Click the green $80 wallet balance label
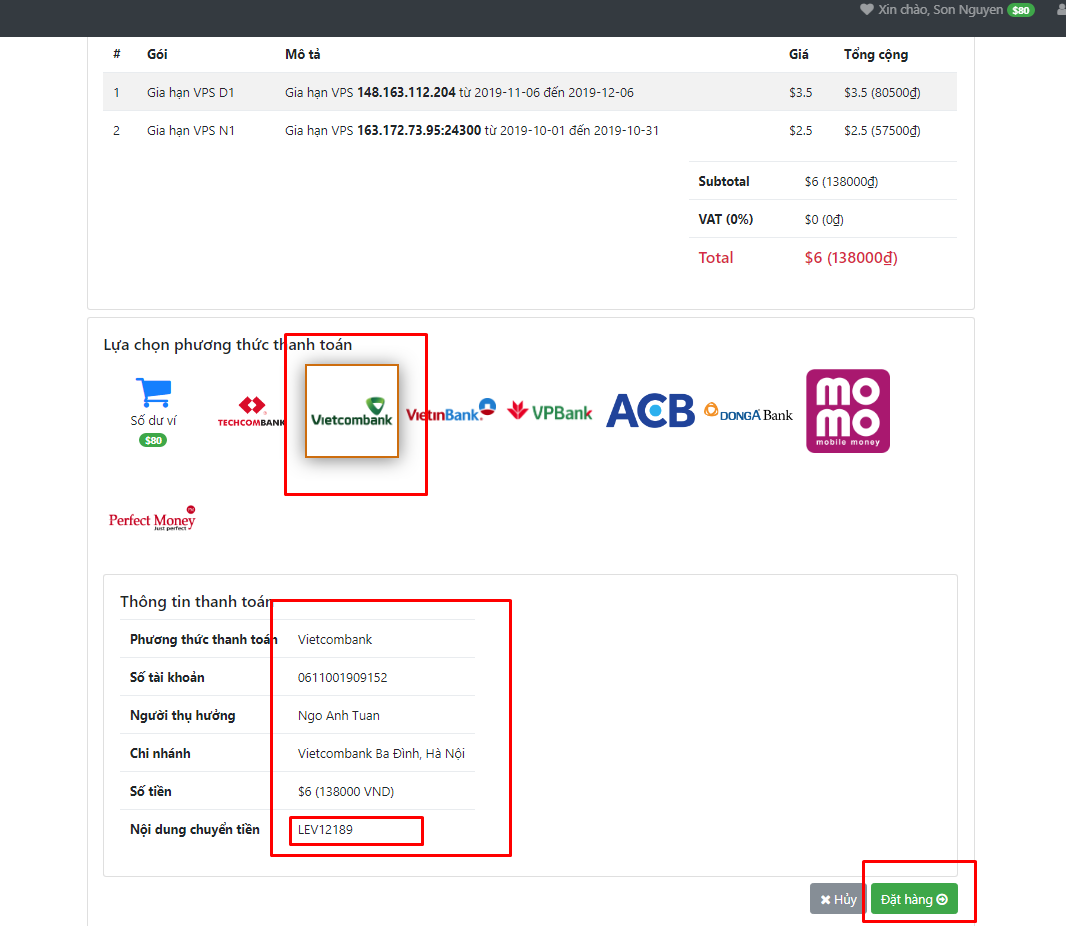Screen dimensions: 1066x926 tap(153, 440)
